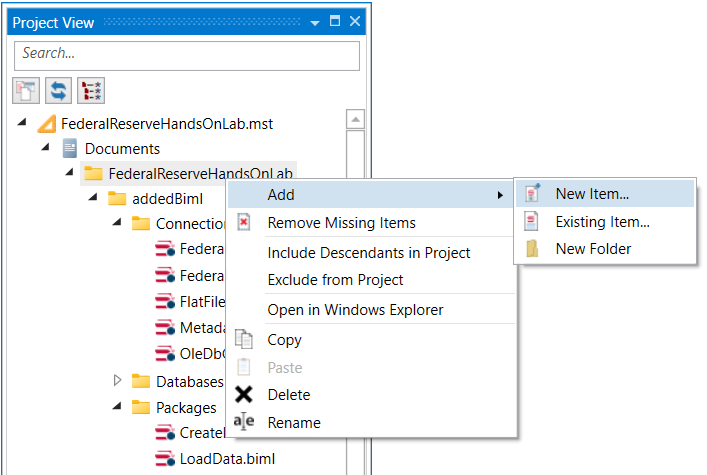This screenshot has width=707, height=475.
Task: Click the OleDb biml file icon
Action: 165,354
